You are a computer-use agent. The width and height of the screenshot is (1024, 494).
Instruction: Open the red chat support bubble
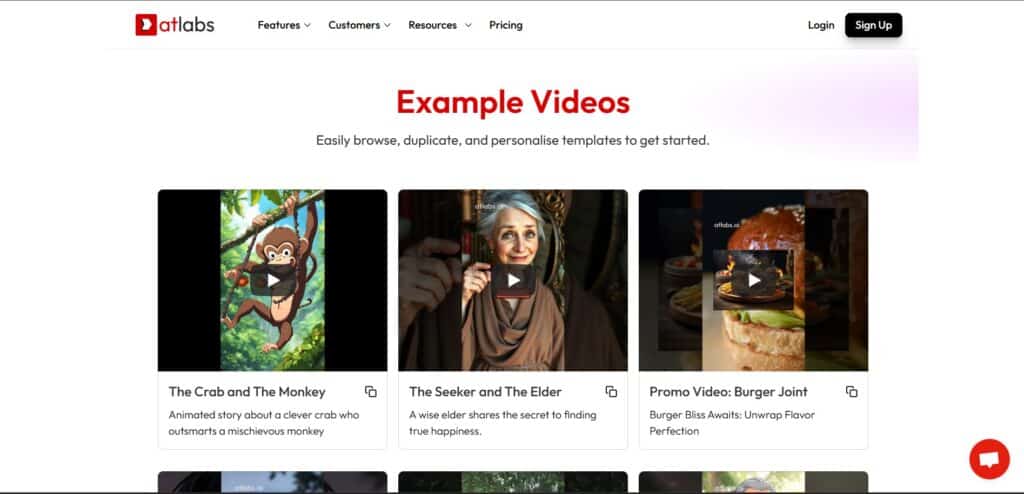pos(989,459)
